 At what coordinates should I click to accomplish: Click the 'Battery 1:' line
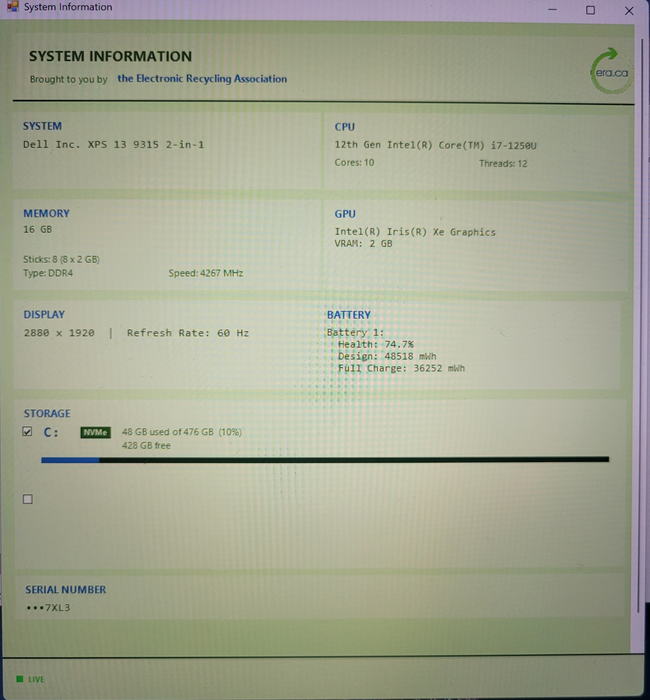point(355,332)
